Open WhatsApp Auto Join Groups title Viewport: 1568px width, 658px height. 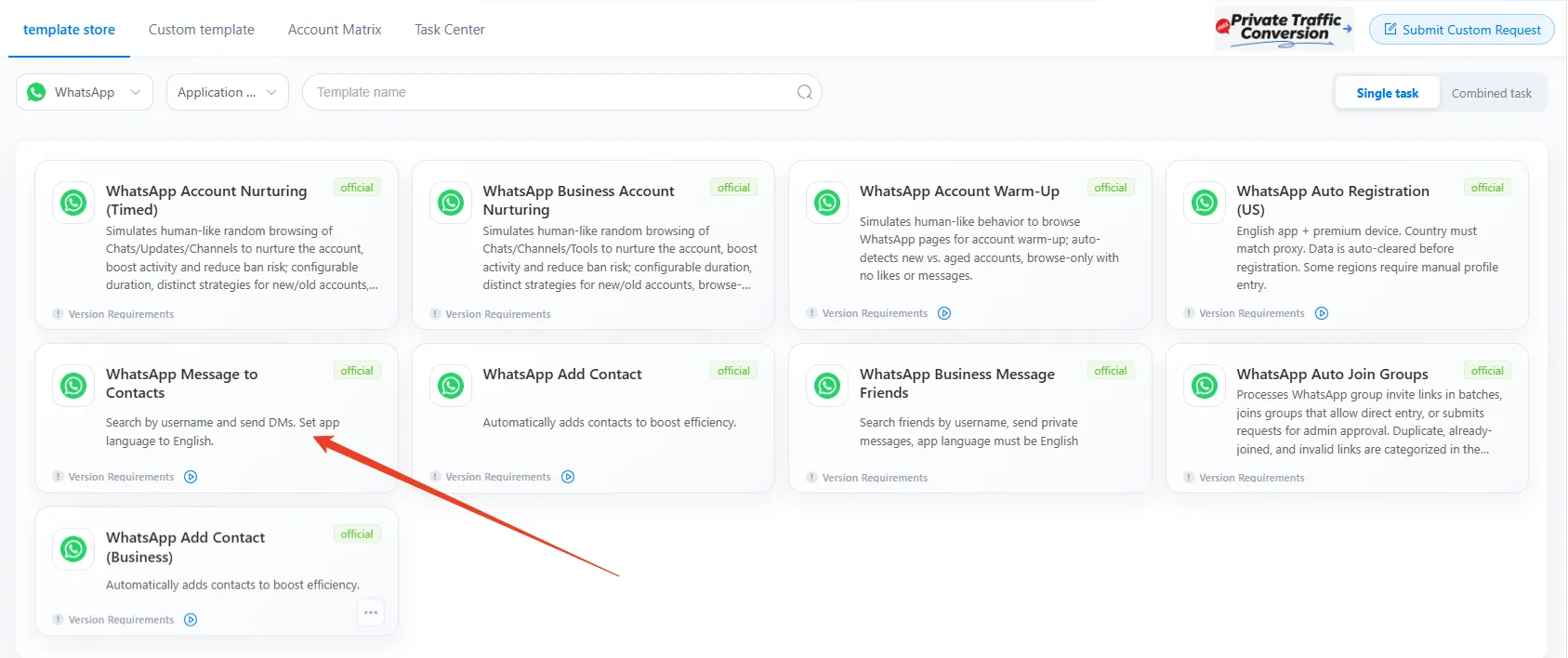(1332, 375)
